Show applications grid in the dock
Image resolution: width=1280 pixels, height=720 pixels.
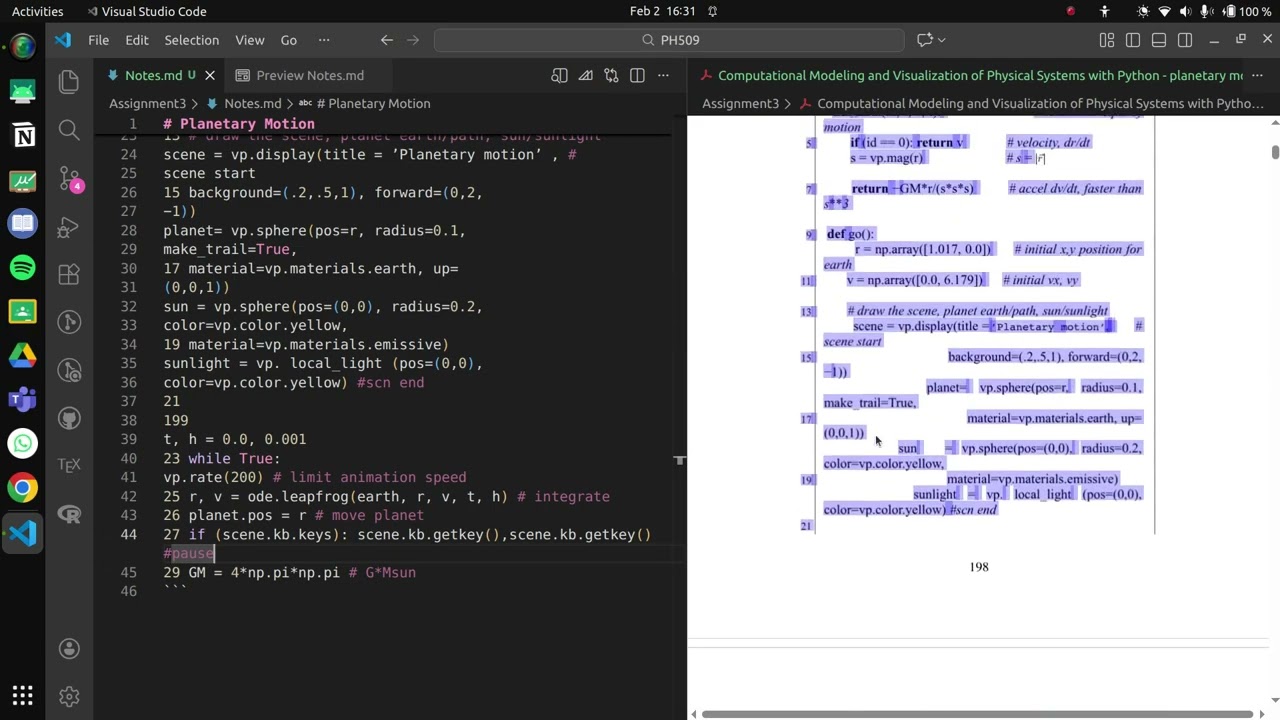pyautogui.click(x=22, y=695)
